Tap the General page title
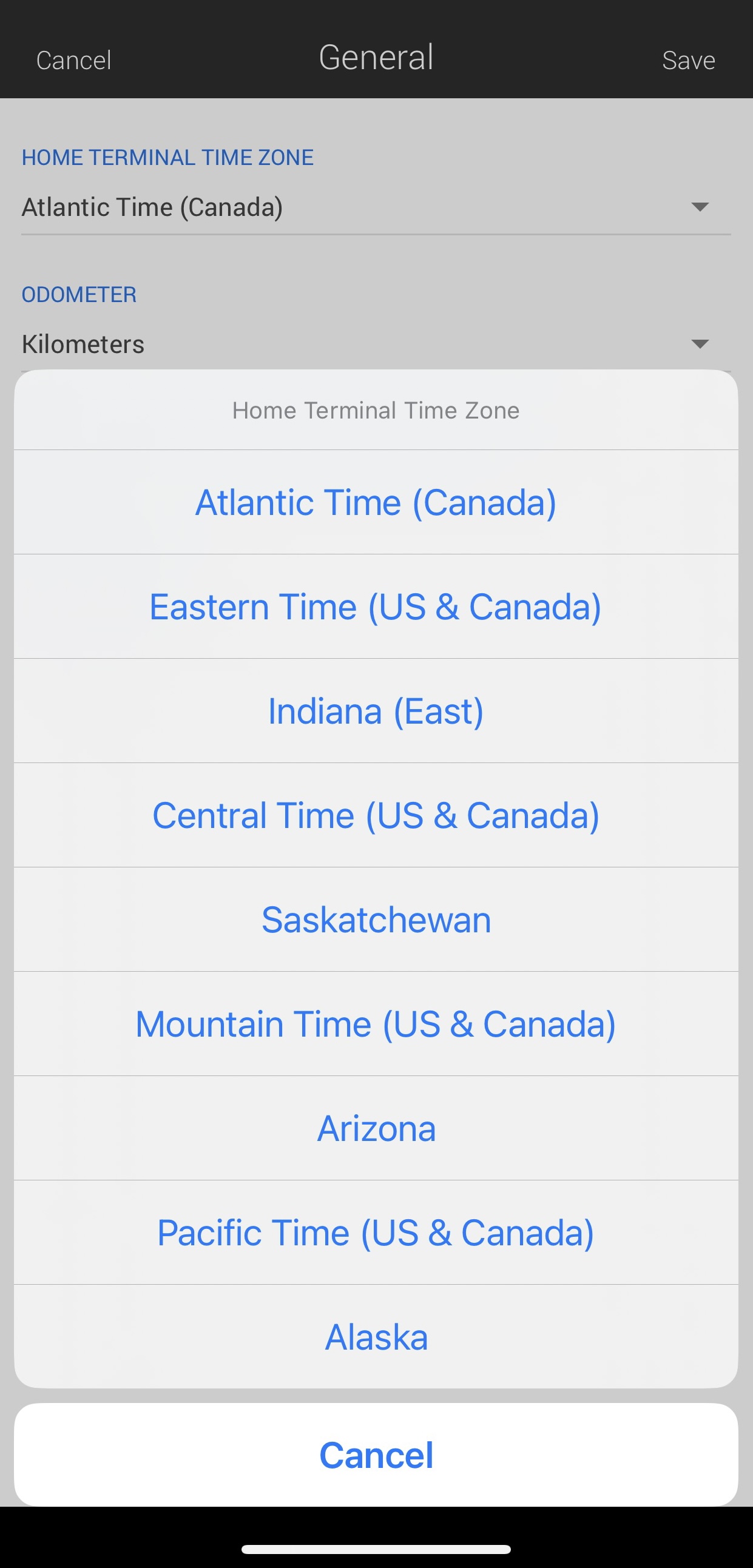This screenshot has height=1568, width=753. coord(376,57)
